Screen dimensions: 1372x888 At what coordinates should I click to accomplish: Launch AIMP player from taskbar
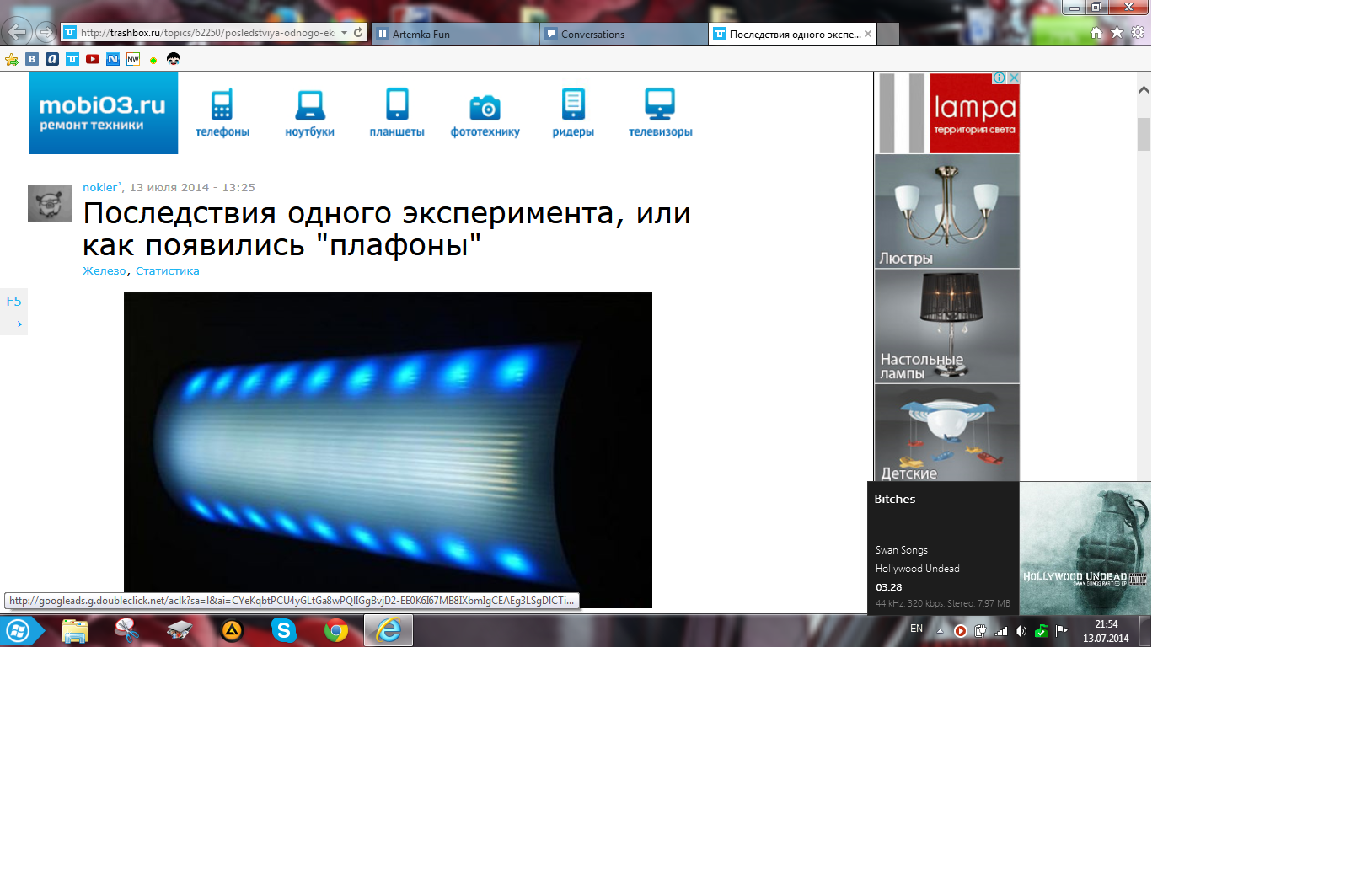pyautogui.click(x=232, y=630)
